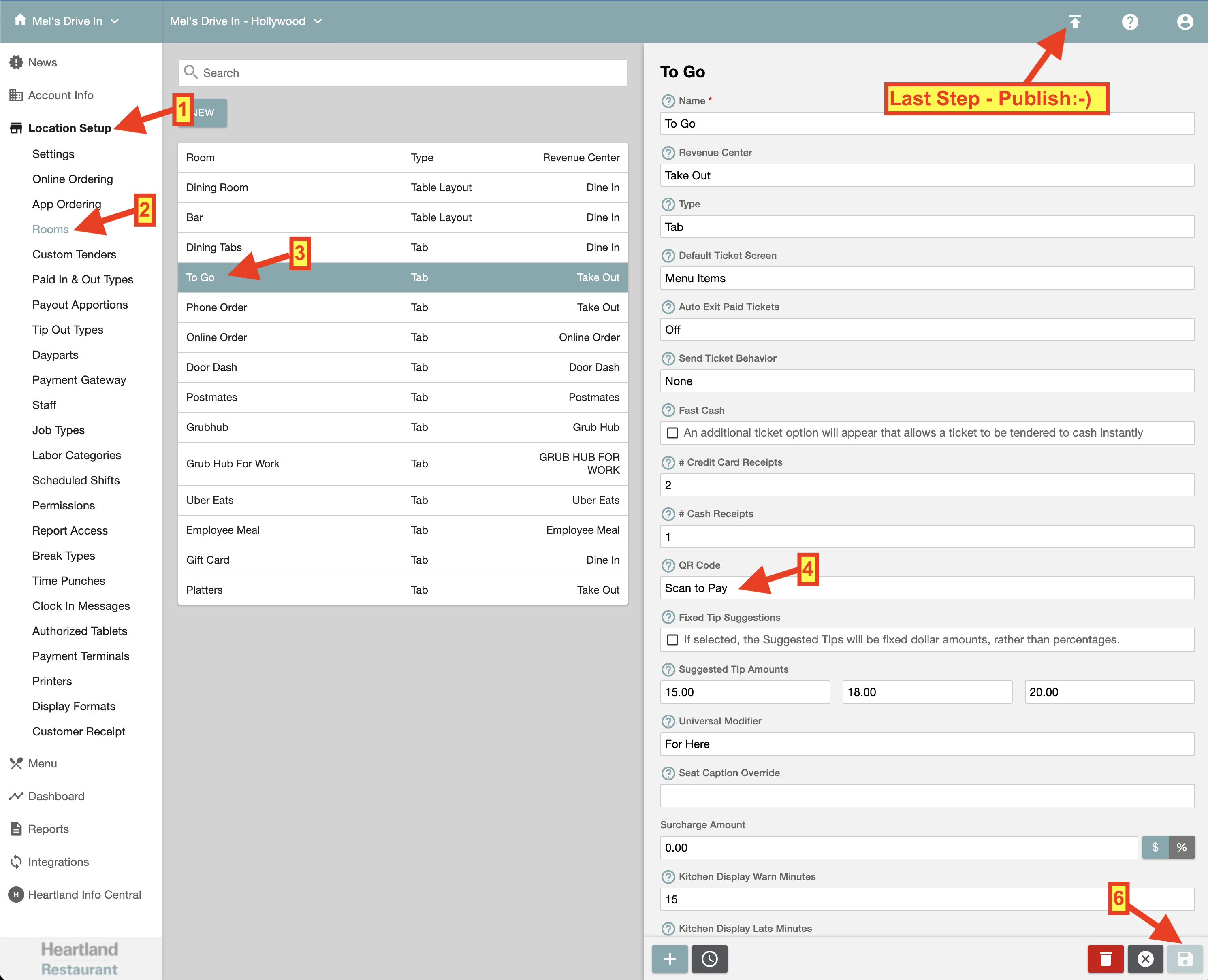The image size is (1208, 980).
Task: Click the 18.00 suggested tip field
Action: tap(927, 692)
